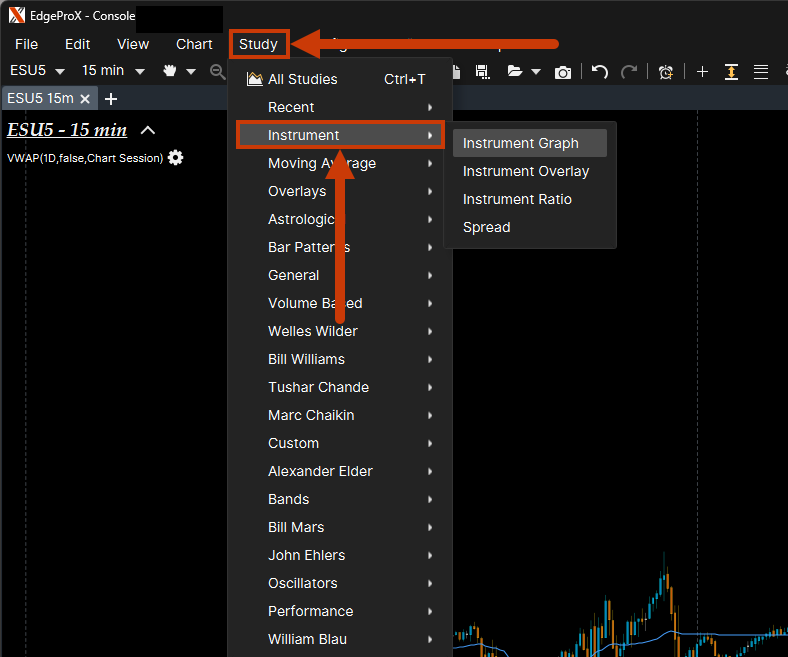Viewport: 788px width, 657px height.
Task: Close the ESU5 15m tab
Action: [85, 98]
